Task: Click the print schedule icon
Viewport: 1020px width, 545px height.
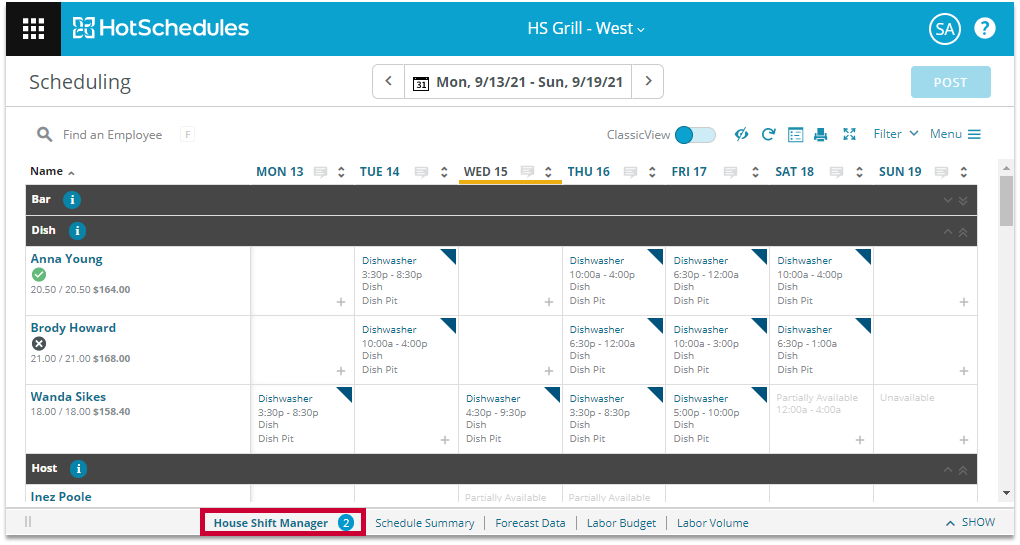Action: point(821,135)
